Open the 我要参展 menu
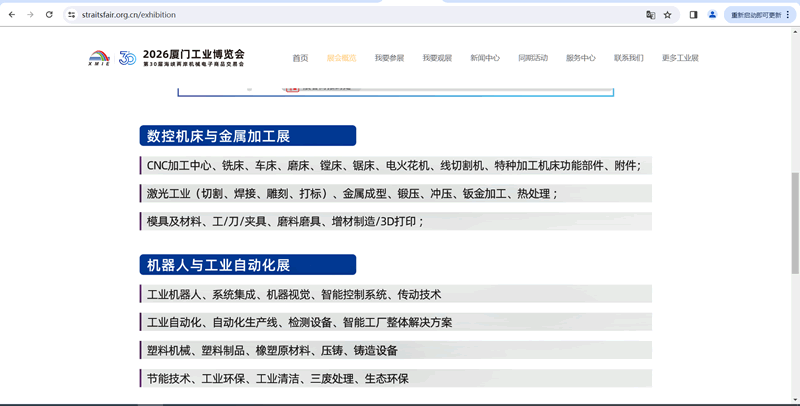800x406 pixels. coord(389,58)
